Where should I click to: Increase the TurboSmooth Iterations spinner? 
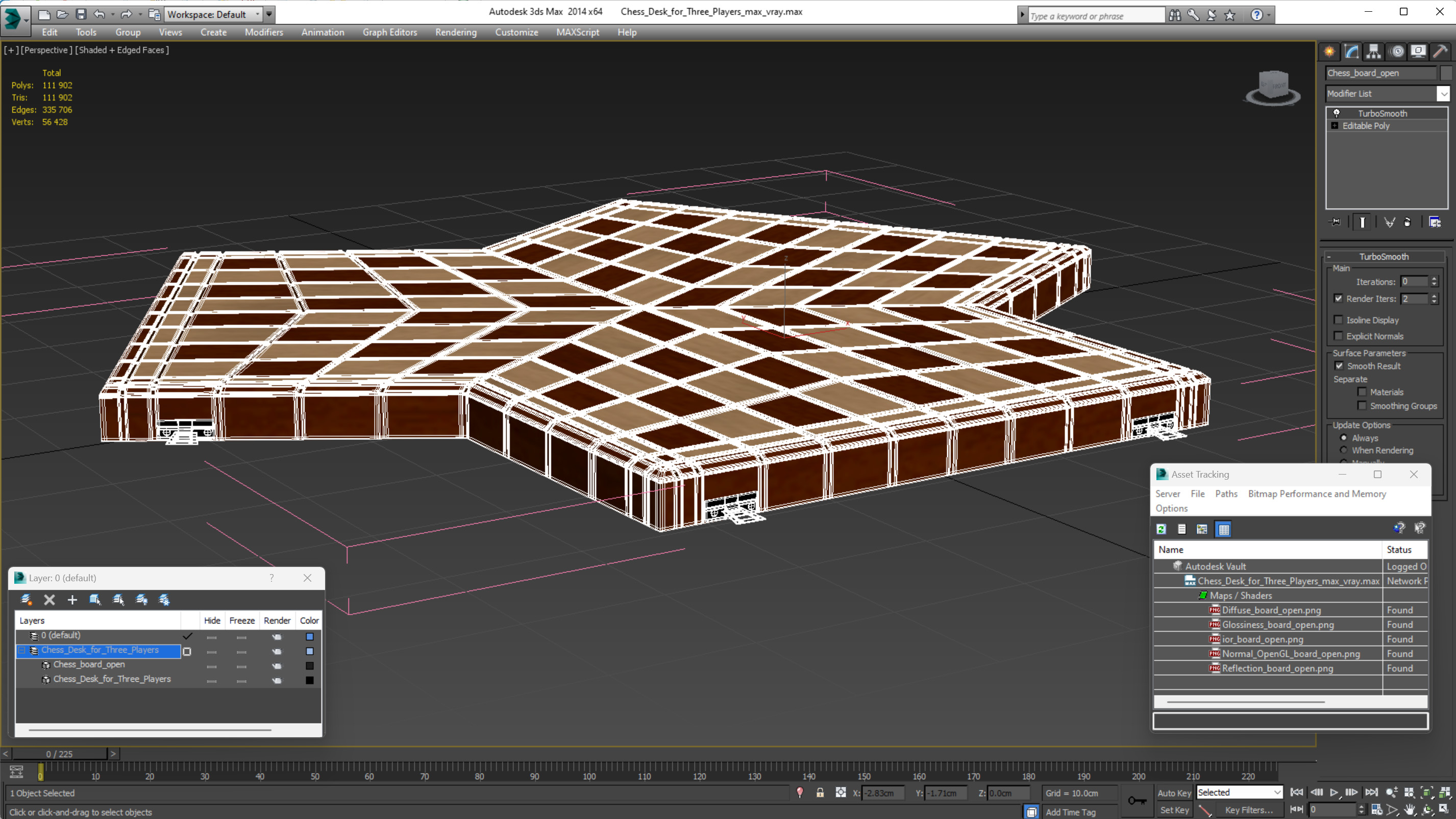(1434, 279)
